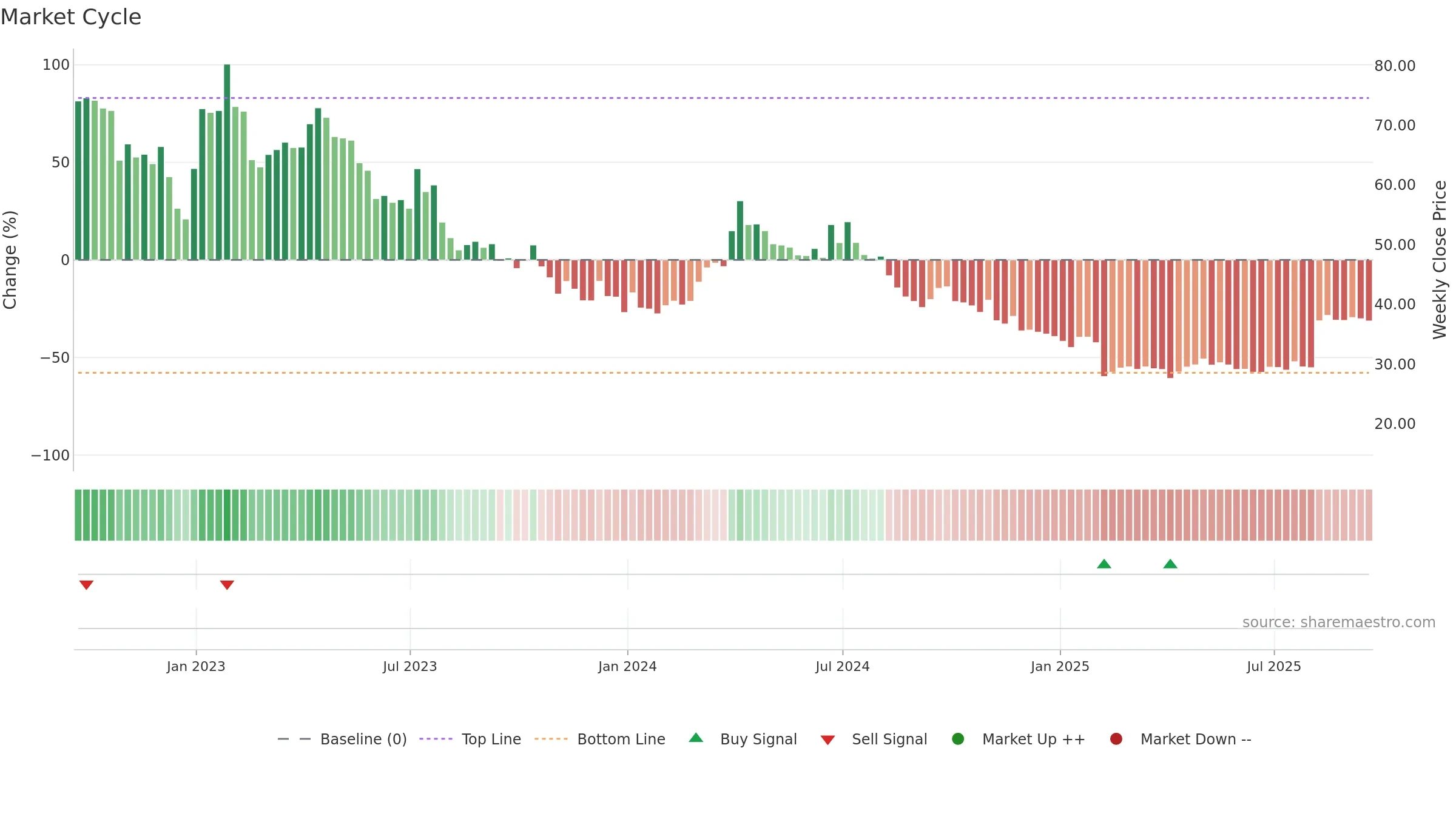Click the Market Up ++ green circle icon

[x=958, y=739]
